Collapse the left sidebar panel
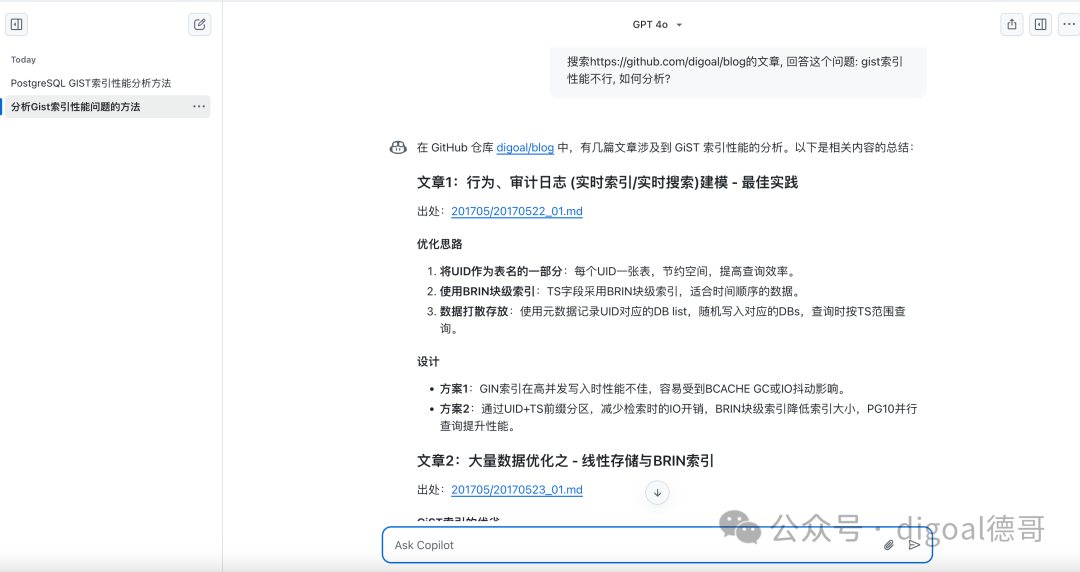The image size is (1080, 572). click(17, 25)
